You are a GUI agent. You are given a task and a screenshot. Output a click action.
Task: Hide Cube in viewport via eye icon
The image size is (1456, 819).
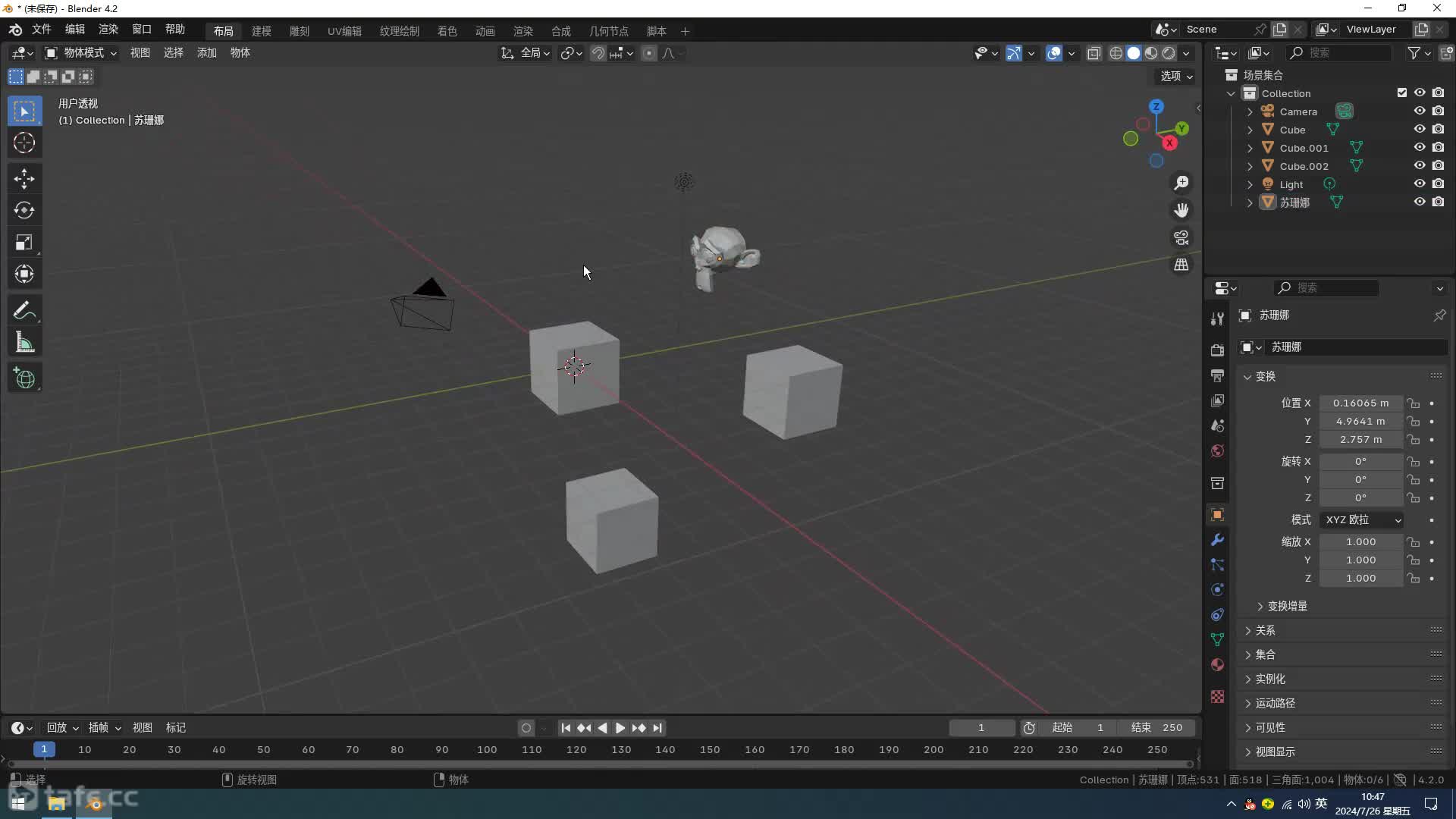pos(1420,130)
